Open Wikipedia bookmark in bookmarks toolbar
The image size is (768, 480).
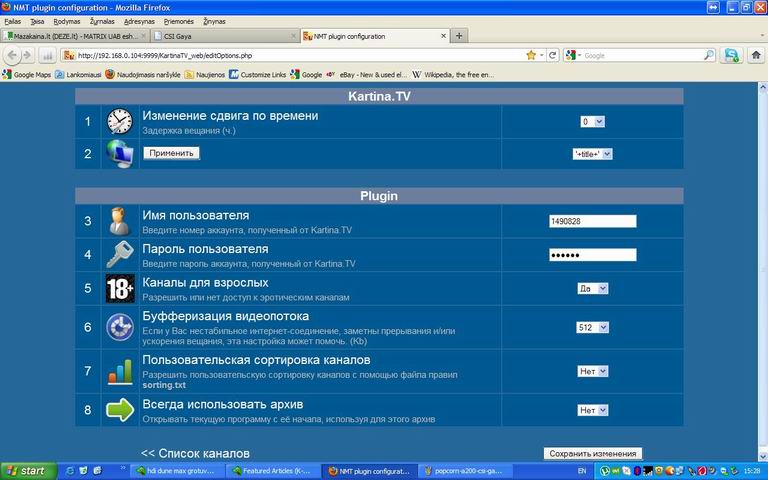[x=453, y=74]
